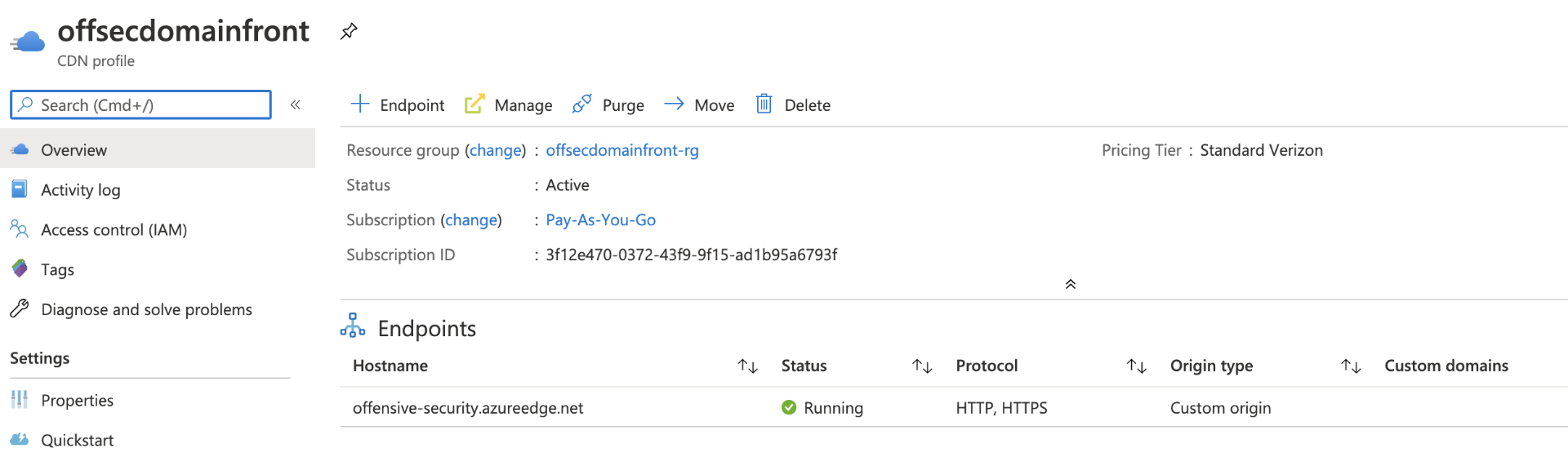Screen dimensions: 1568x457
Task: Click the Active status value
Action: pyautogui.click(x=568, y=185)
